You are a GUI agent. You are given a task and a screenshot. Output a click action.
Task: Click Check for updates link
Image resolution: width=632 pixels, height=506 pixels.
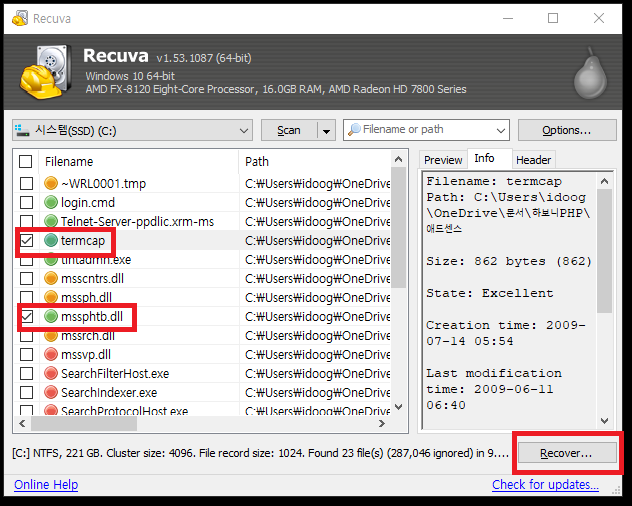[x=545, y=484]
